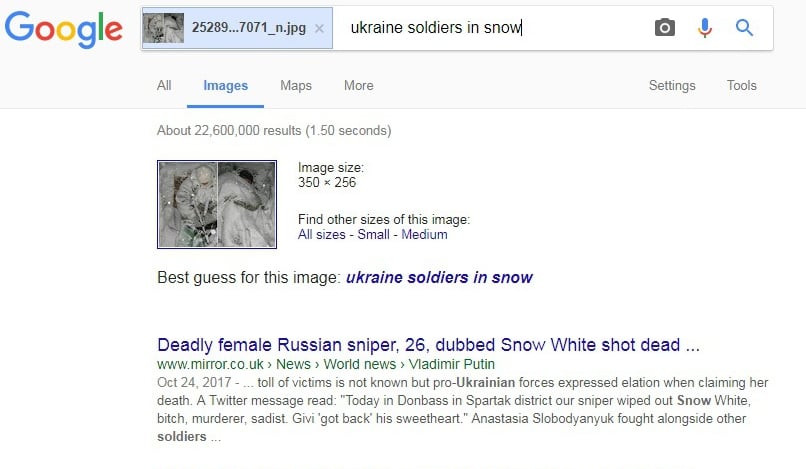Screen dimensions: 806x469
Task: Open the Maps tab
Action: (x=296, y=85)
